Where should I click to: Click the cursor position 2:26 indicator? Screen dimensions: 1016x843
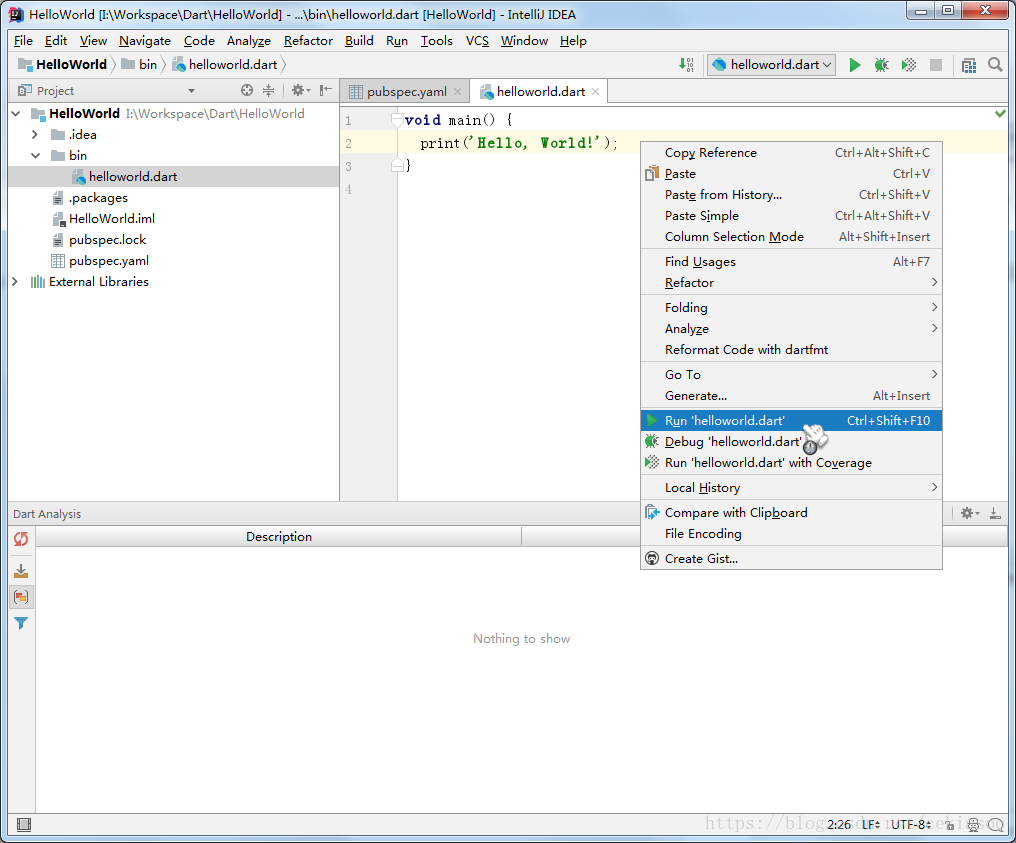(839, 825)
